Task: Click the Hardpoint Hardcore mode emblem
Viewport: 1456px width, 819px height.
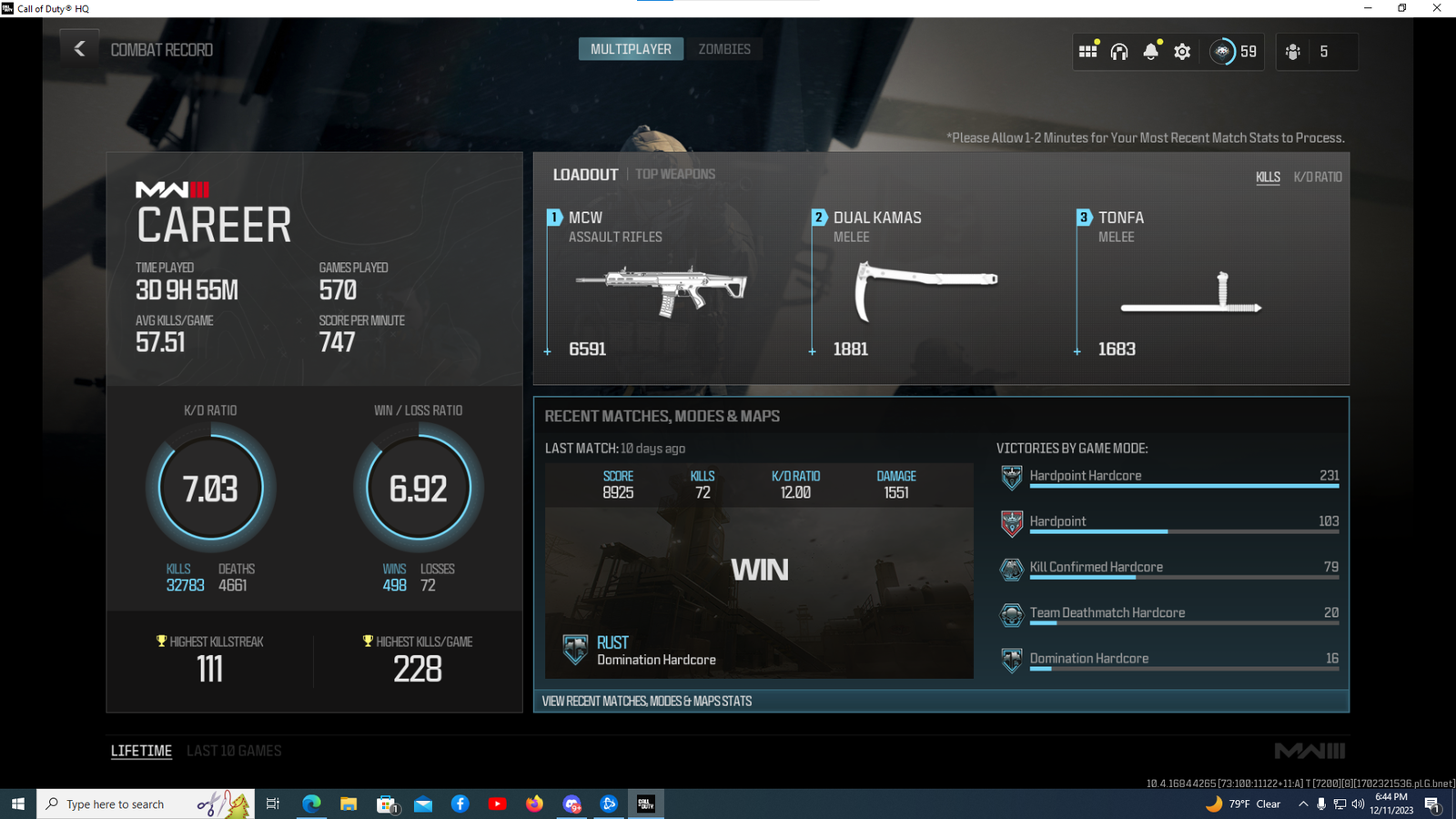Action: point(1011,478)
